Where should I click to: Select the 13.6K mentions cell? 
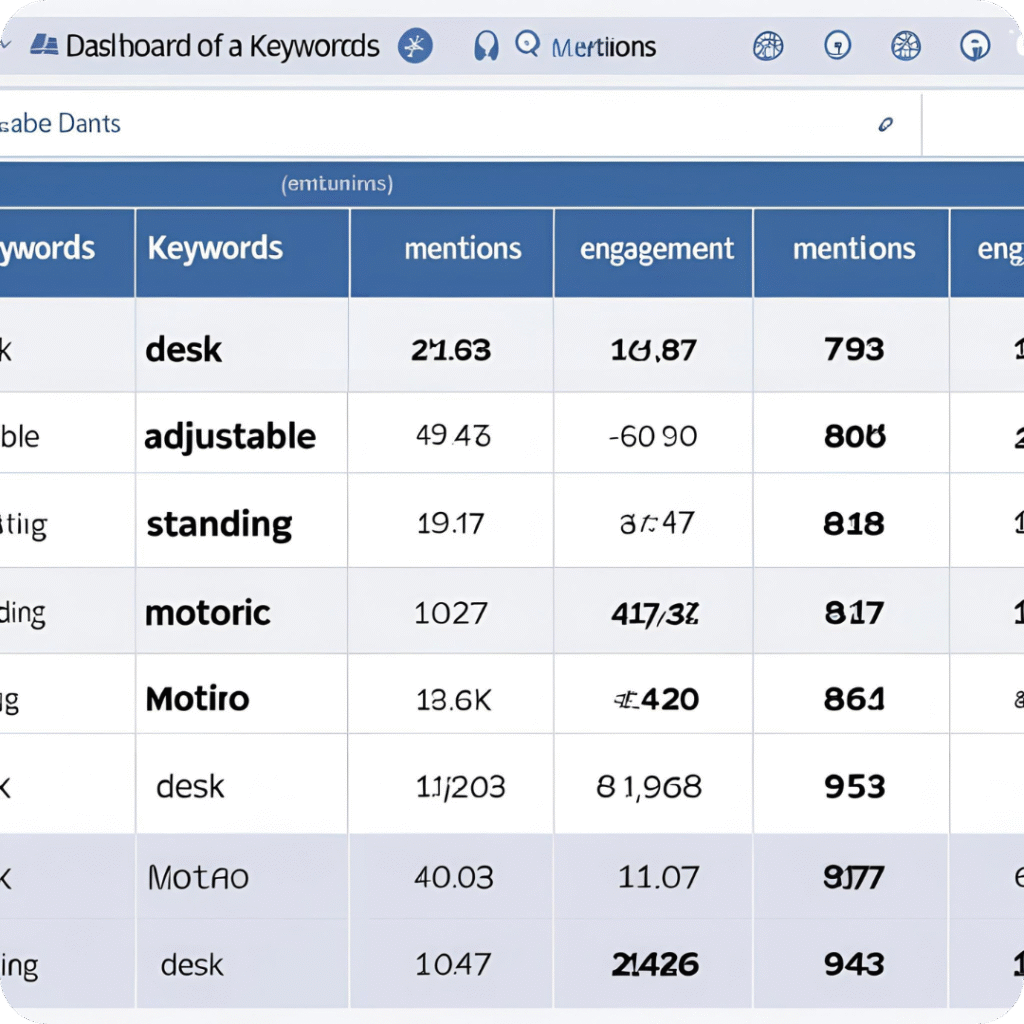tap(453, 699)
